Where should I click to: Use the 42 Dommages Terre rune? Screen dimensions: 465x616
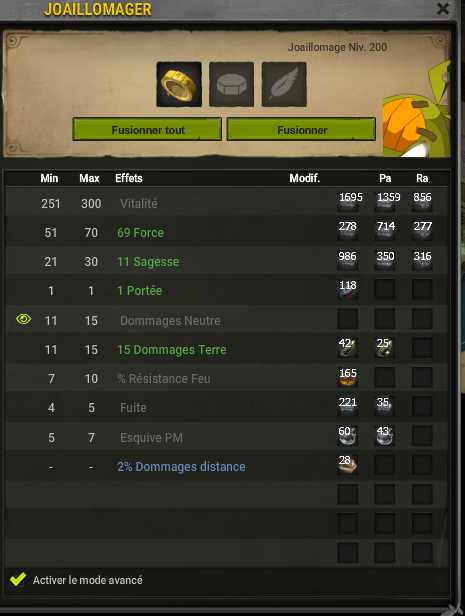point(348,347)
